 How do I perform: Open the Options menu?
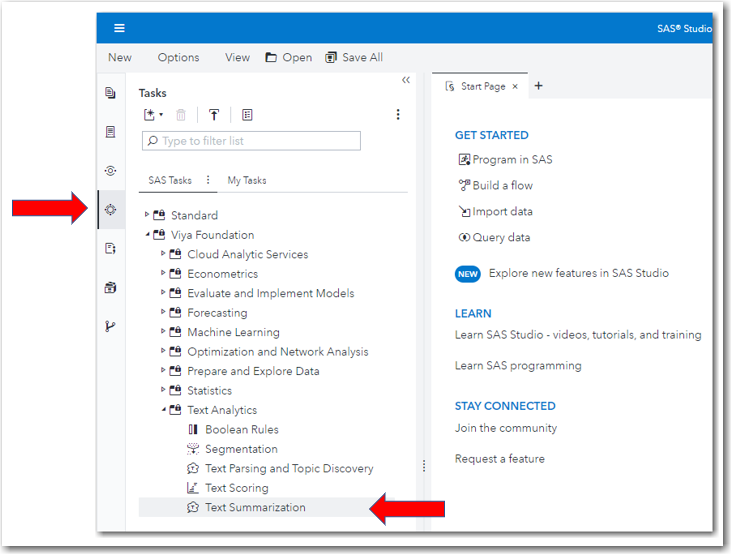tap(178, 57)
